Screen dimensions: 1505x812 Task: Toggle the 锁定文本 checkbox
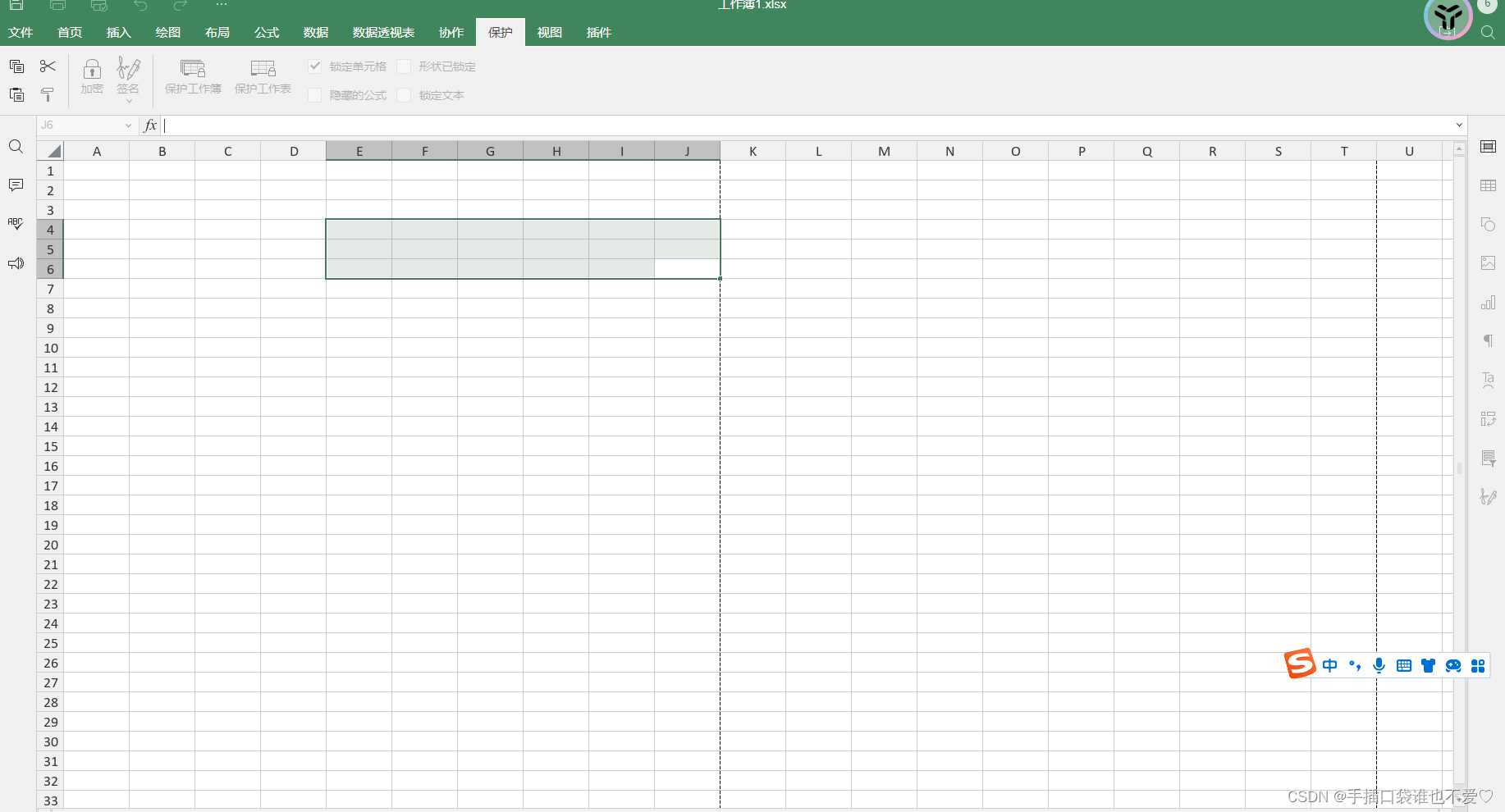pos(404,95)
